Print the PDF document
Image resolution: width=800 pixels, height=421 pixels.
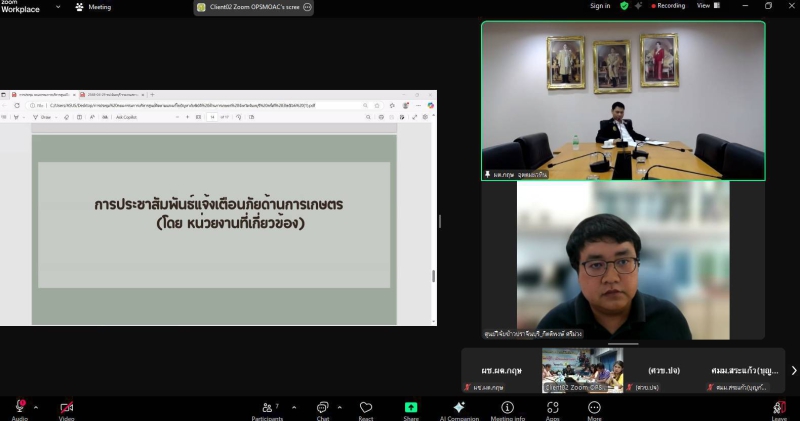point(381,117)
